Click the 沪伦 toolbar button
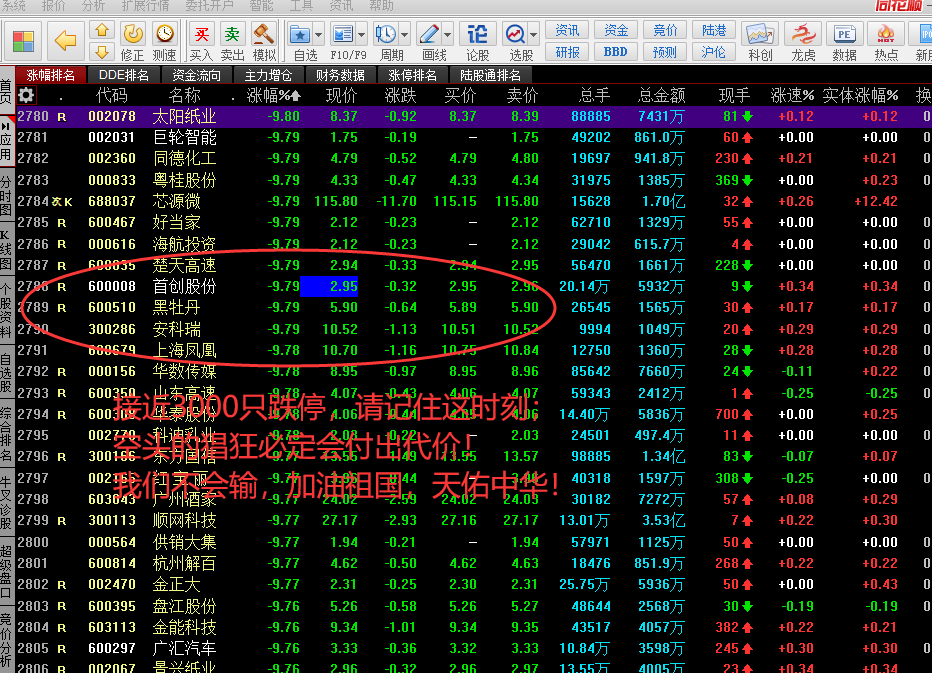 coord(713,52)
